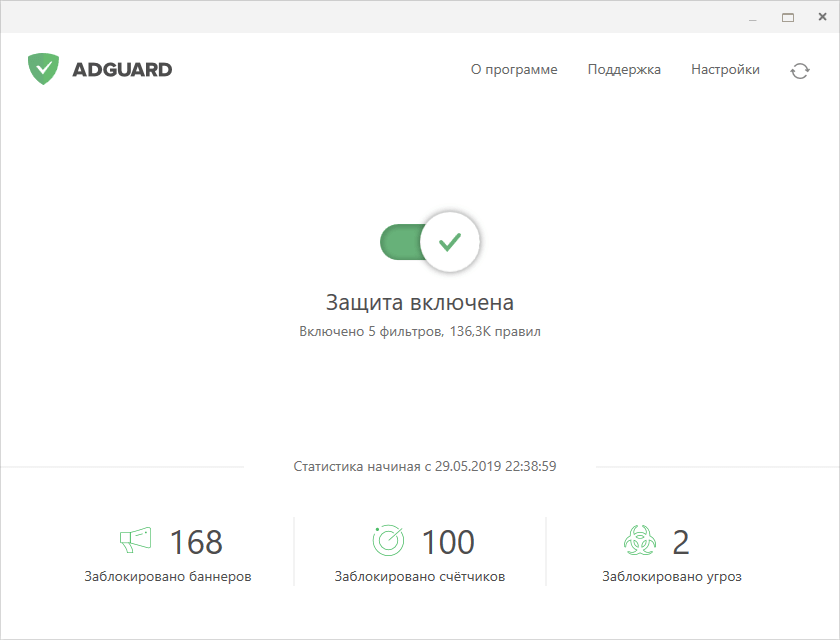Click the blocked counters count 100
The height and width of the screenshot is (640, 840).
449,541
